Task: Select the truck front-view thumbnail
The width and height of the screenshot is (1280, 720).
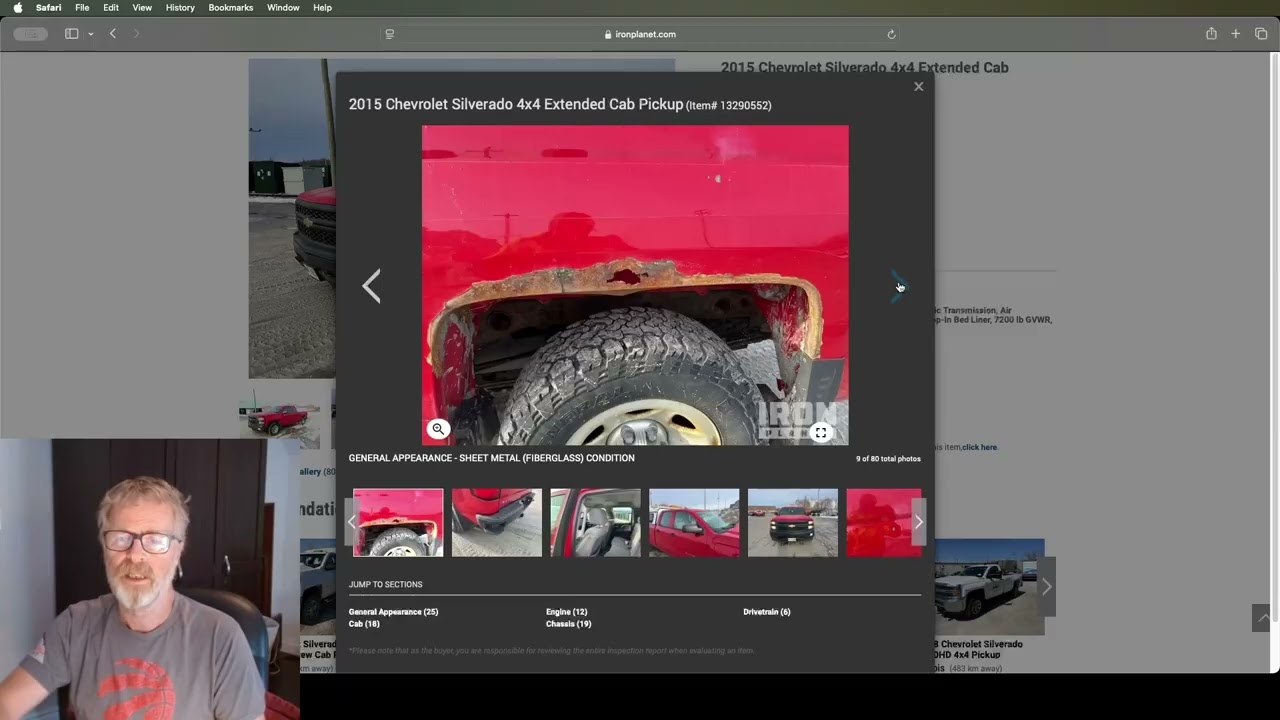Action: [x=793, y=522]
